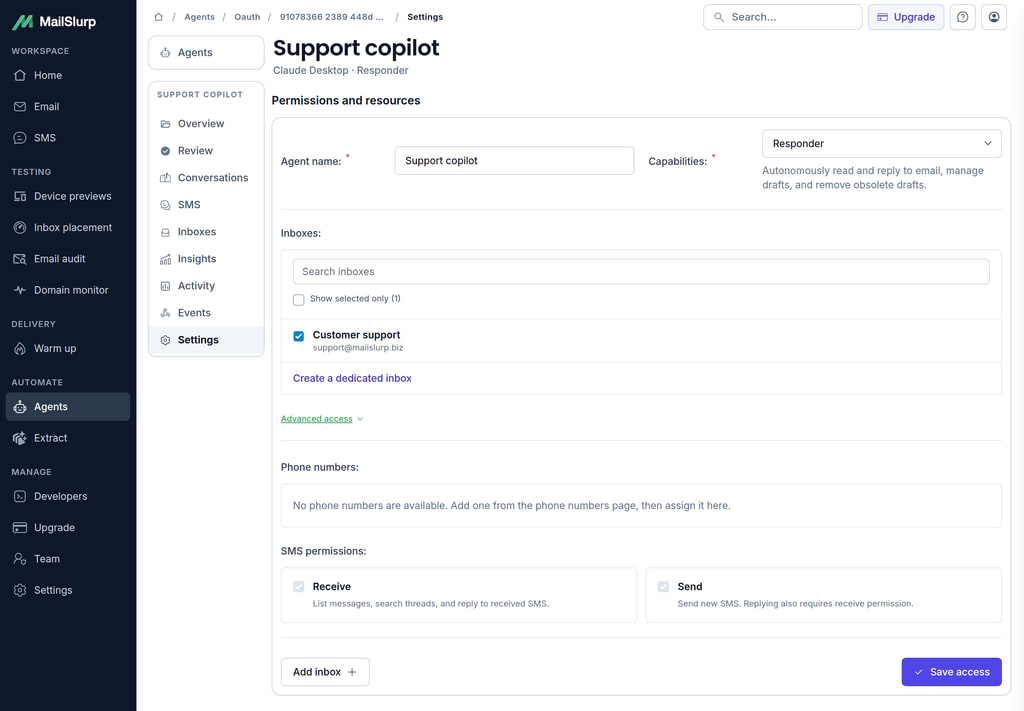Click the Permissions and resources heading
This screenshot has height=711, width=1024.
click(x=346, y=101)
